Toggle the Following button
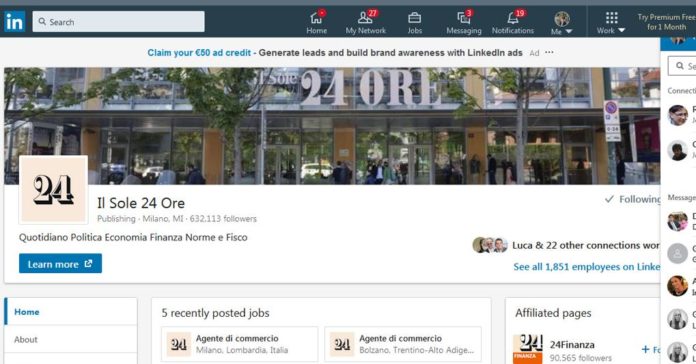The height and width of the screenshot is (364, 696). pyautogui.click(x=633, y=199)
